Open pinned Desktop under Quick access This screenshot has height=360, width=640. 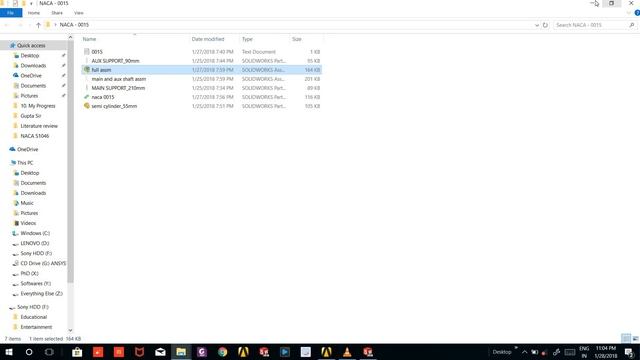[30, 56]
